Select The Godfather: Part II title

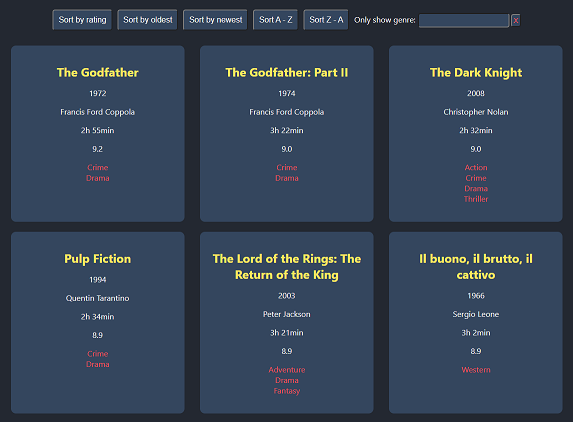286,72
